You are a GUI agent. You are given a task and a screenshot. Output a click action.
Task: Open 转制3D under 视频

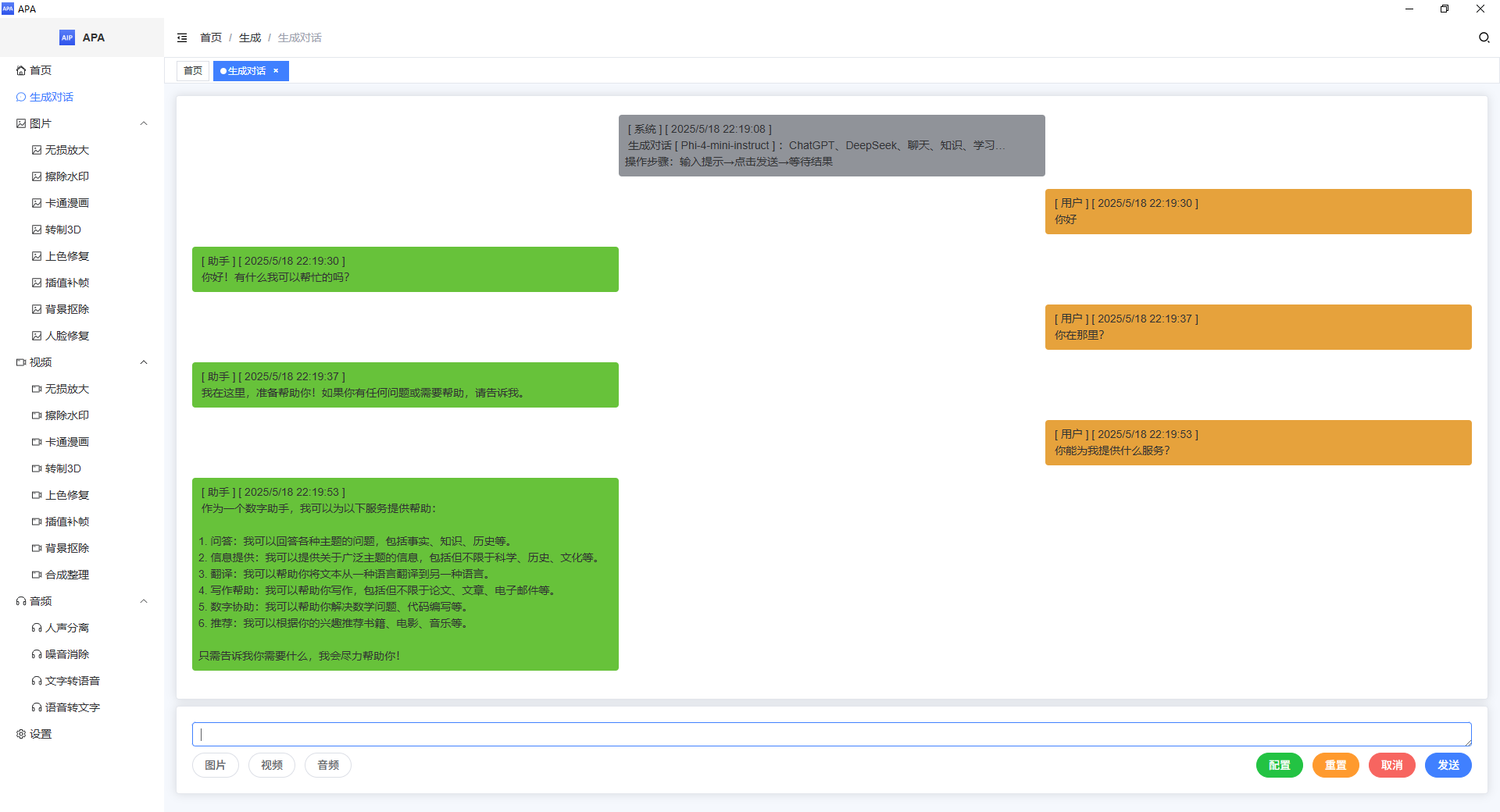point(82,468)
